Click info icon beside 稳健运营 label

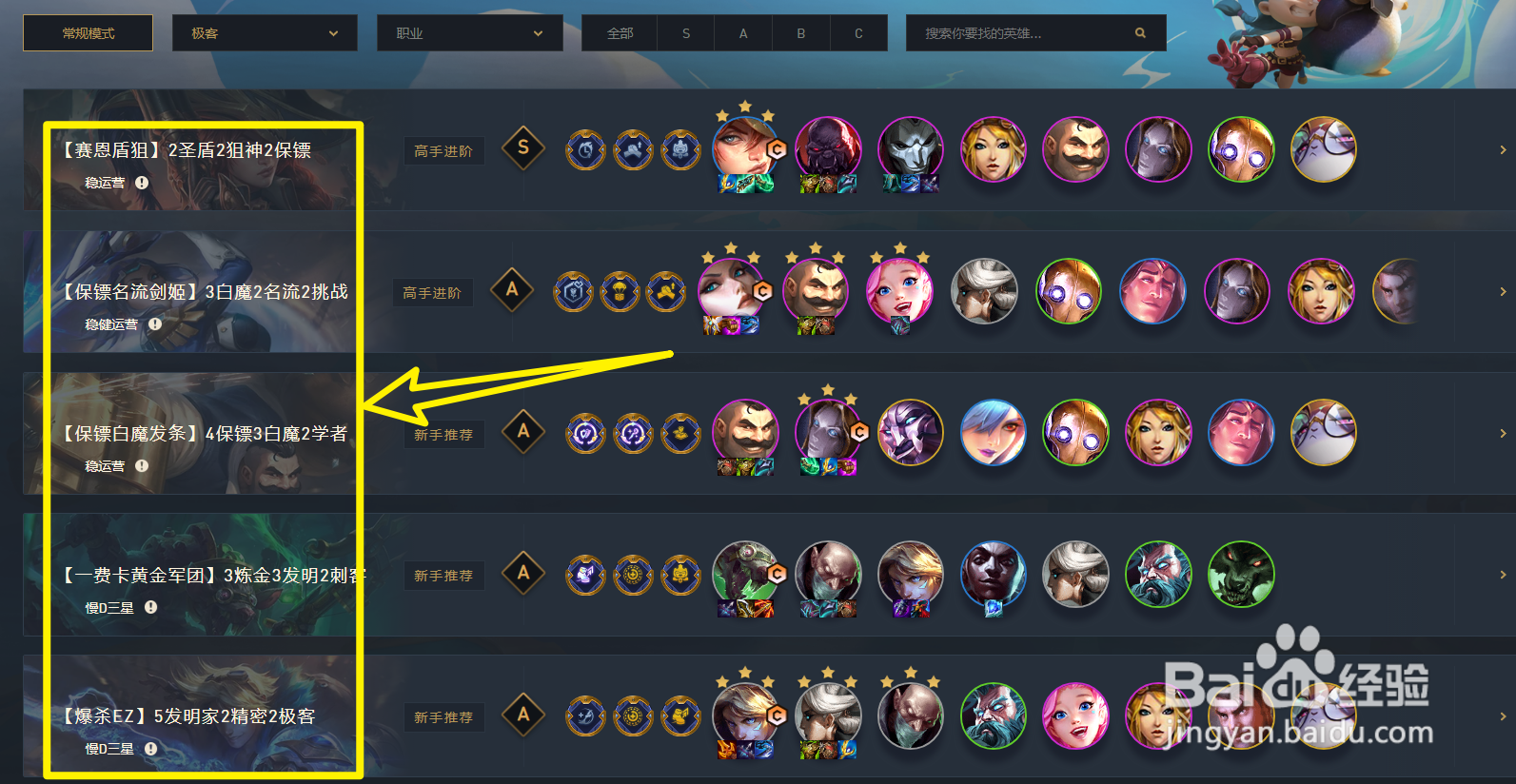click(155, 323)
